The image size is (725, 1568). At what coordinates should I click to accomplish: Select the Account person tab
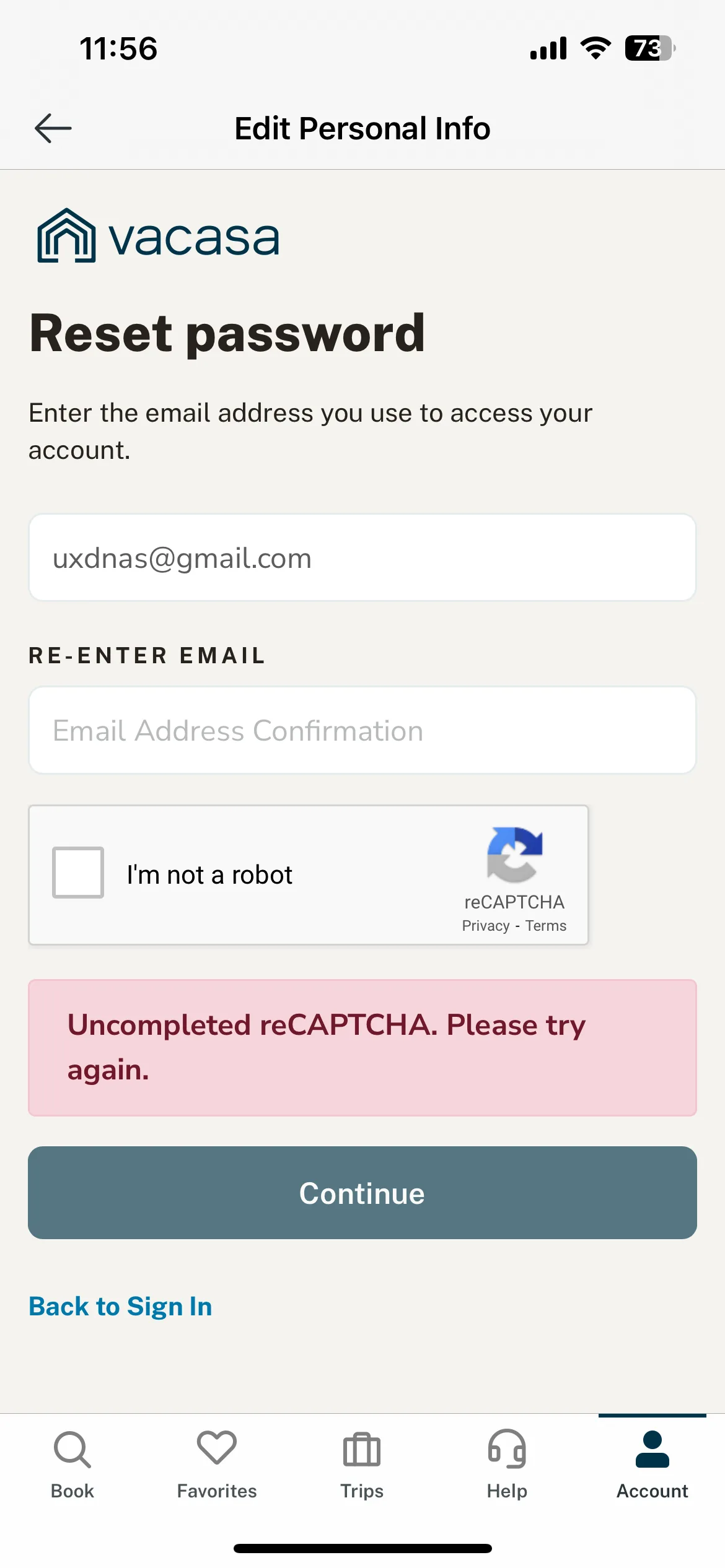pyautogui.click(x=652, y=1465)
